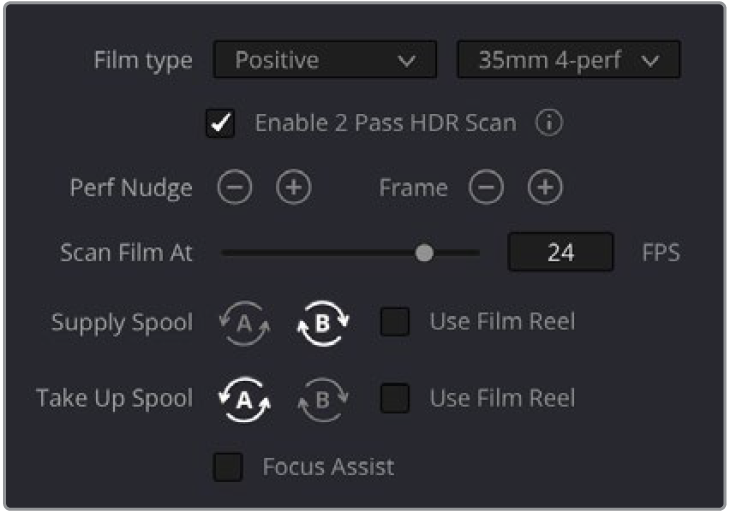
Task: Open the HDR Scan info icon
Action: coord(549,123)
